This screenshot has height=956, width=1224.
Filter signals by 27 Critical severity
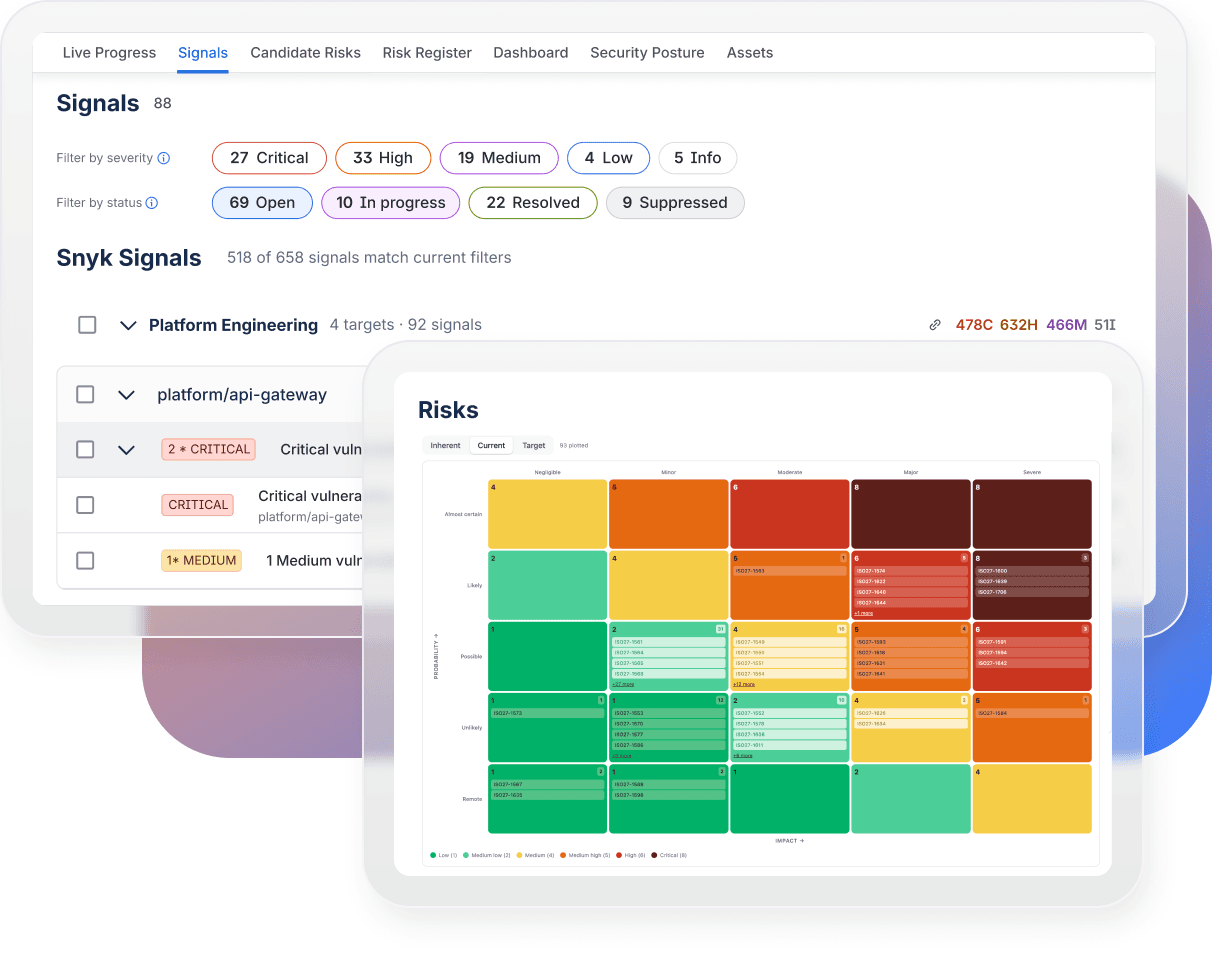(x=269, y=158)
